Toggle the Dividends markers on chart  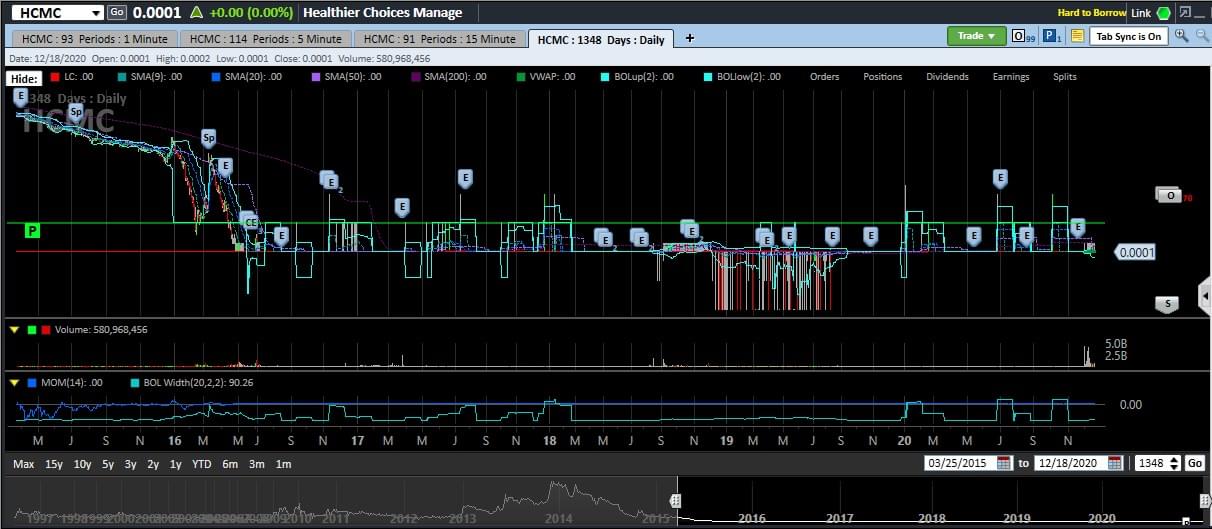coord(946,77)
